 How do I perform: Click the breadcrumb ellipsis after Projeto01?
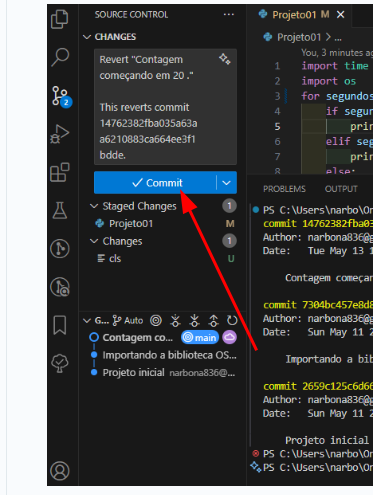(x=338, y=38)
